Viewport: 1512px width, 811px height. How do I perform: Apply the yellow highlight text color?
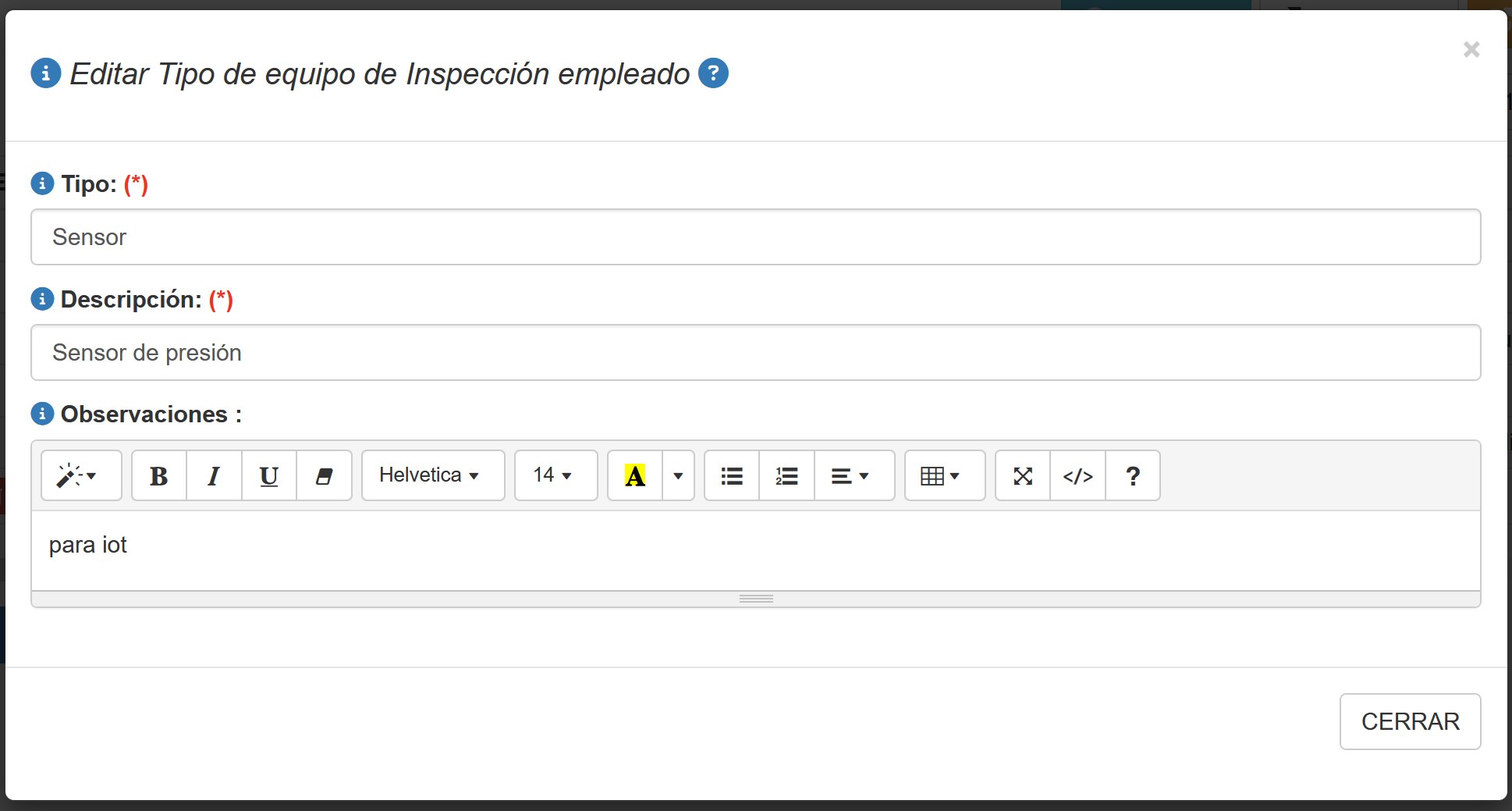(x=635, y=475)
